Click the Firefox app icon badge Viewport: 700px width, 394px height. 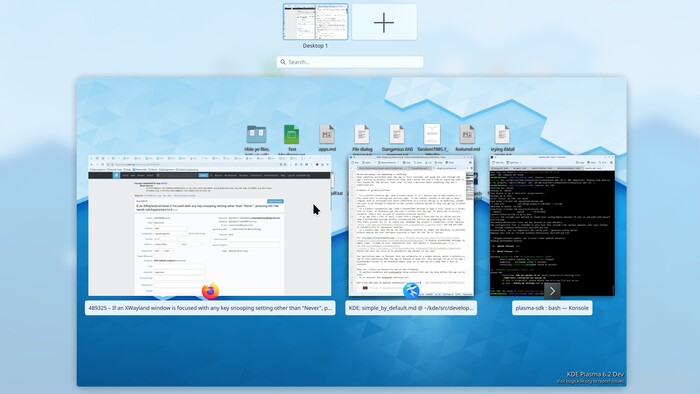[210, 291]
